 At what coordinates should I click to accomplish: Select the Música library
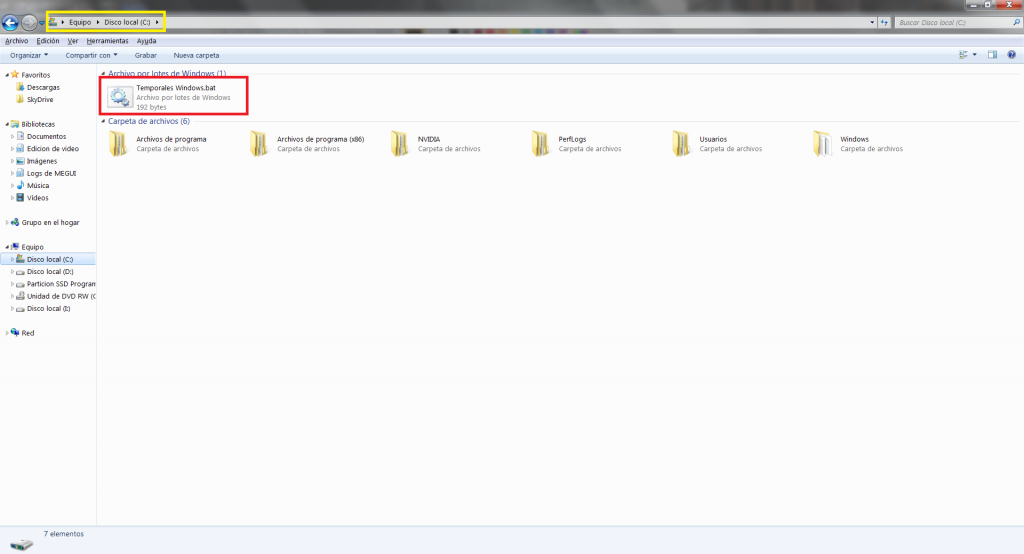(x=38, y=186)
